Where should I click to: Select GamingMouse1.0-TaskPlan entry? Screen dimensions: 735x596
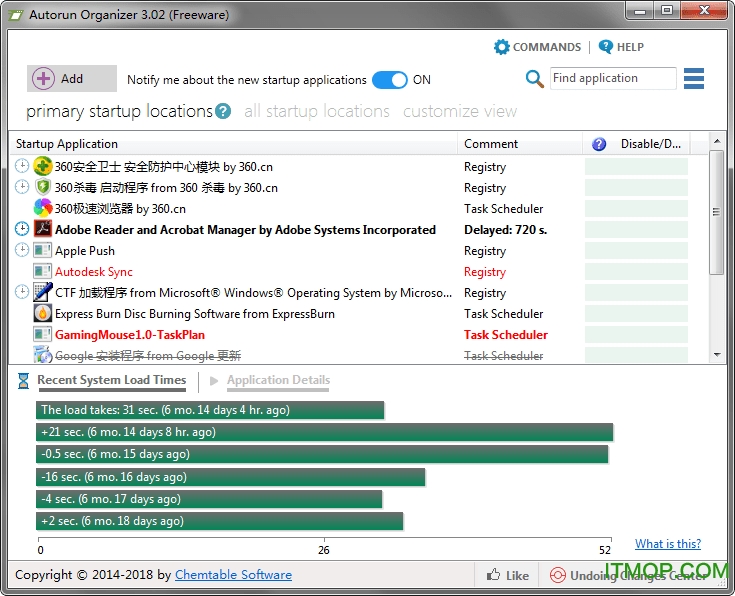(x=130, y=335)
